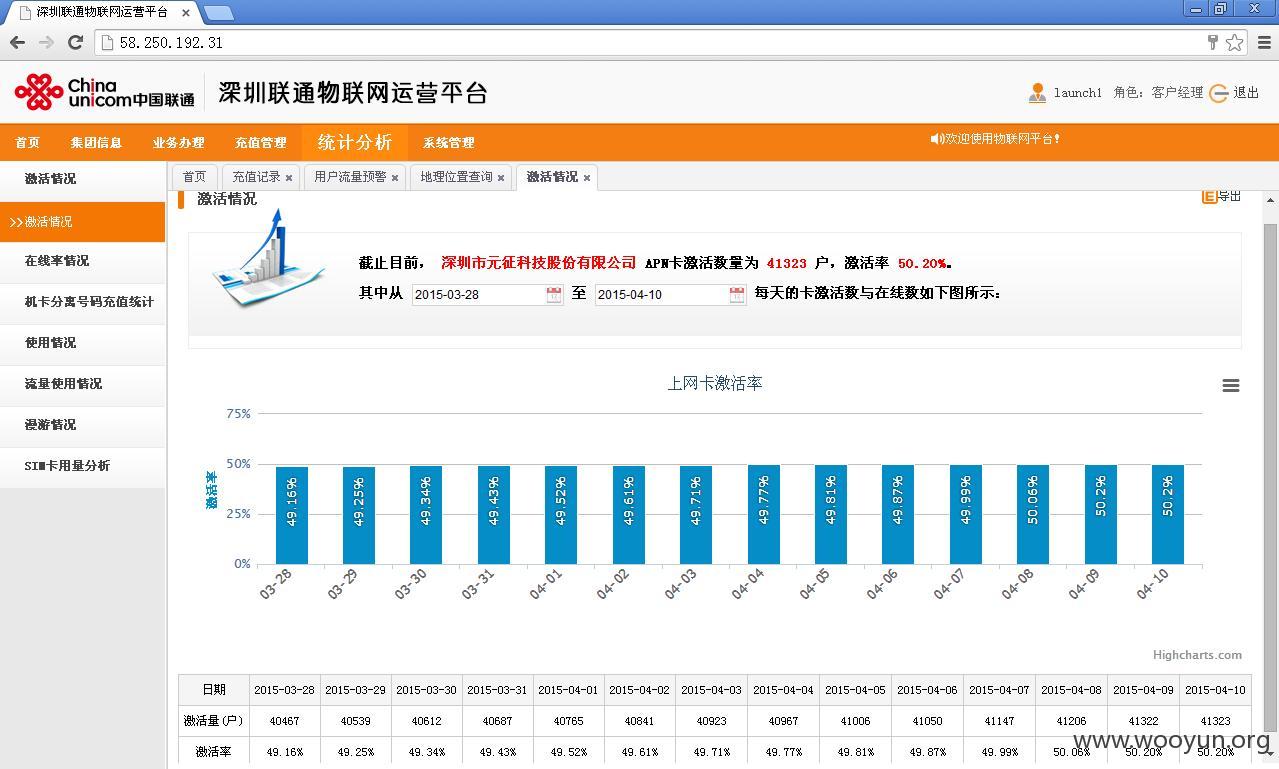The image size is (1279, 769).
Task: Click the 04-04 chart bar 49.77%
Action: (x=764, y=515)
